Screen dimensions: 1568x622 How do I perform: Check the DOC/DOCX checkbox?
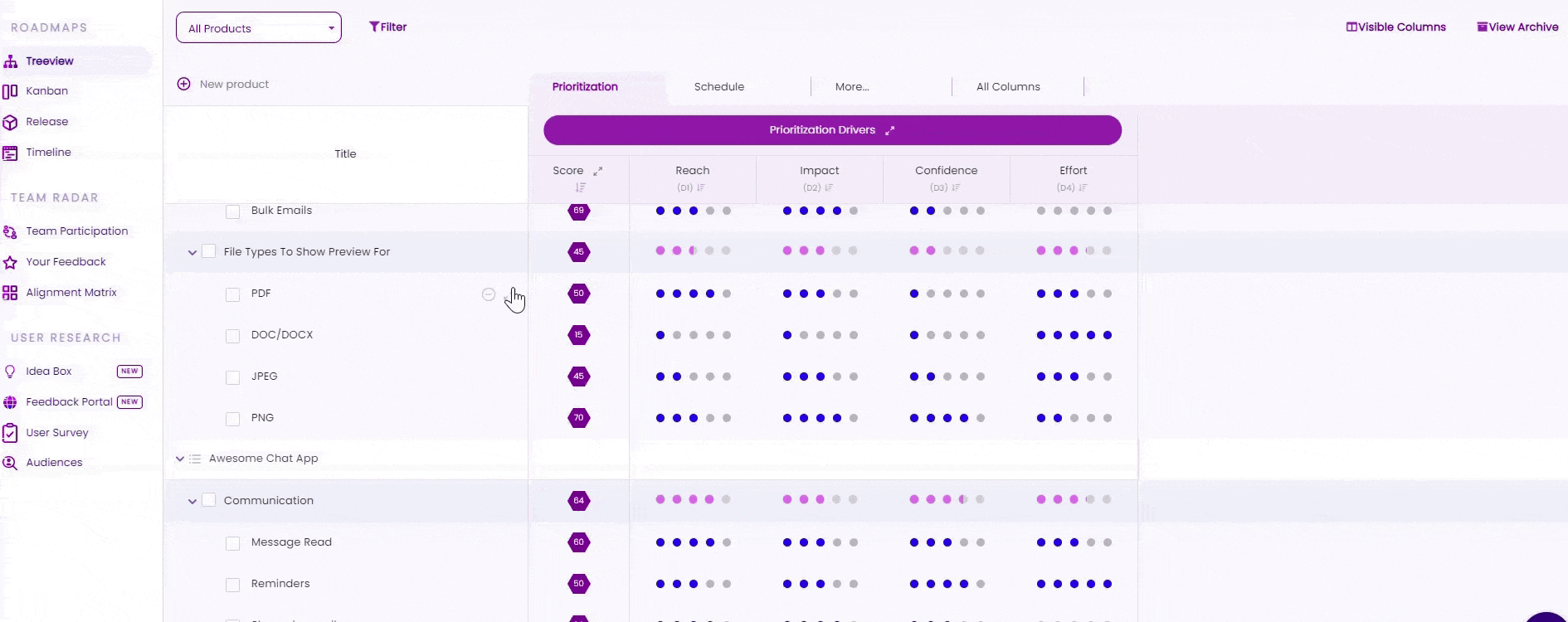233,336
